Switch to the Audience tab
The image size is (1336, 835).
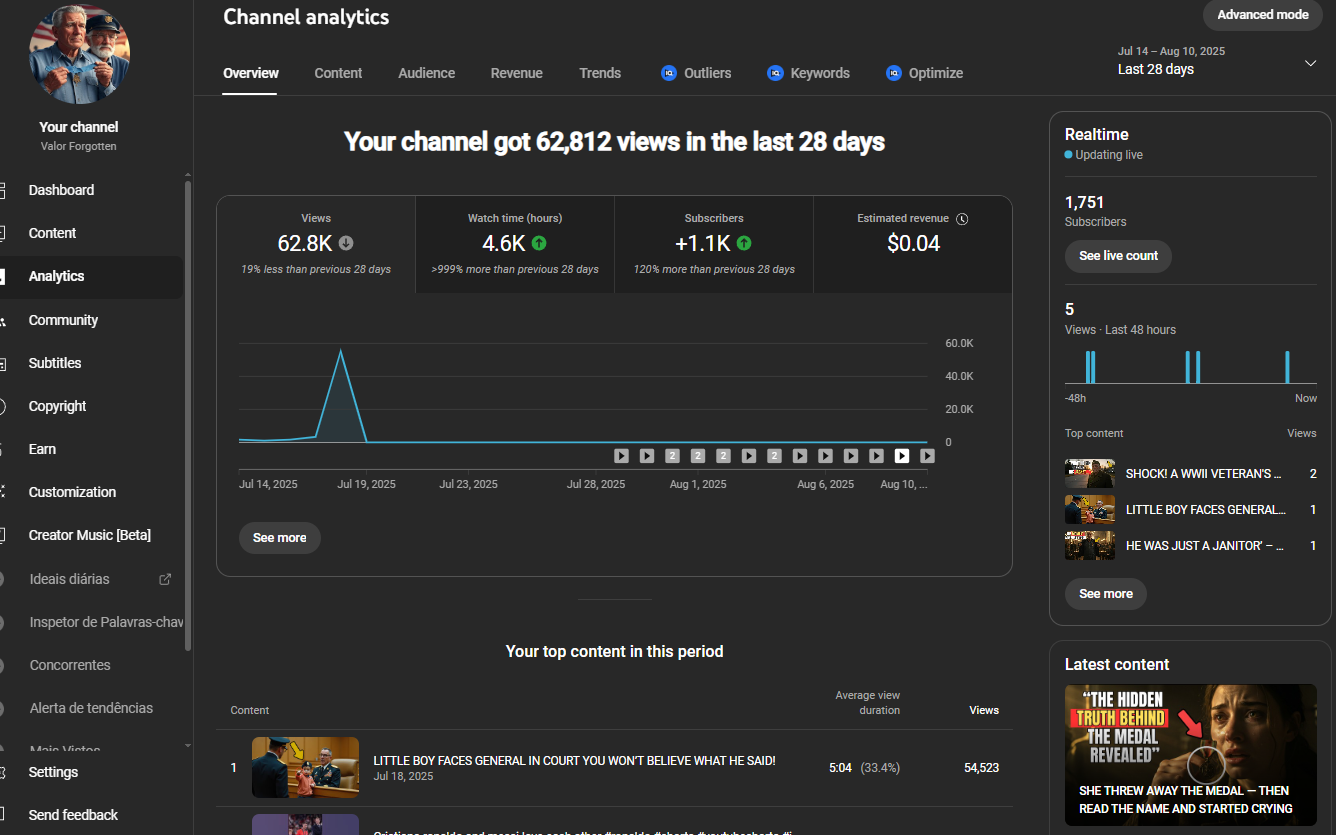point(426,73)
